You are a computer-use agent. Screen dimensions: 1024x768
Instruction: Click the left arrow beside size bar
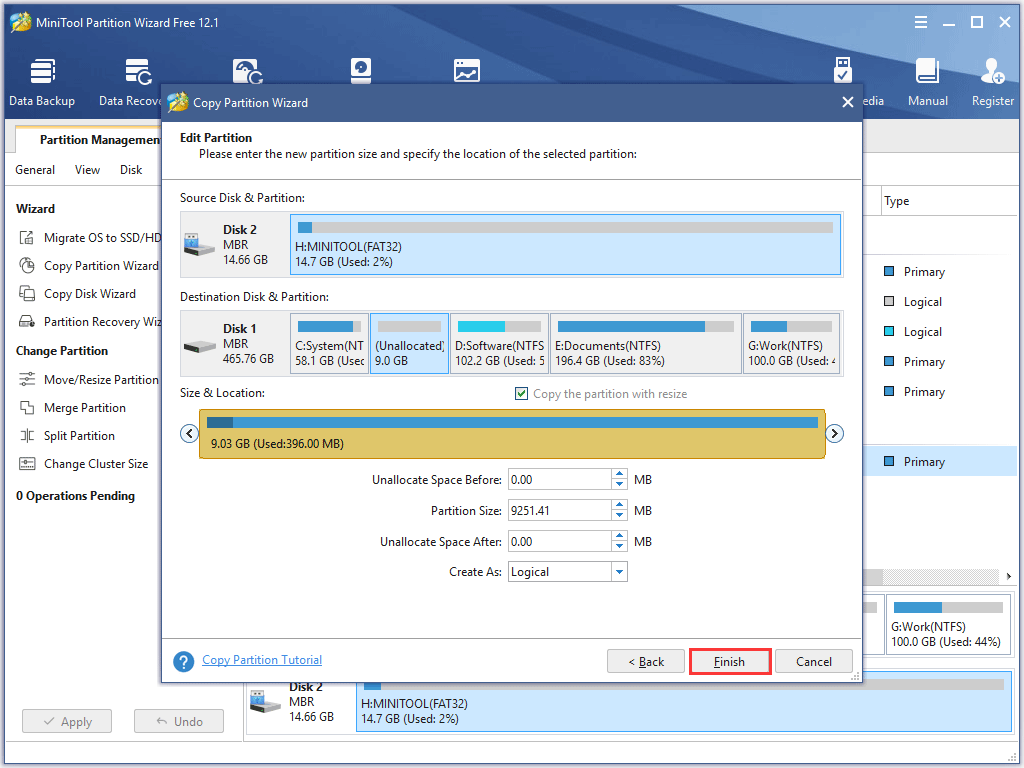click(x=189, y=434)
